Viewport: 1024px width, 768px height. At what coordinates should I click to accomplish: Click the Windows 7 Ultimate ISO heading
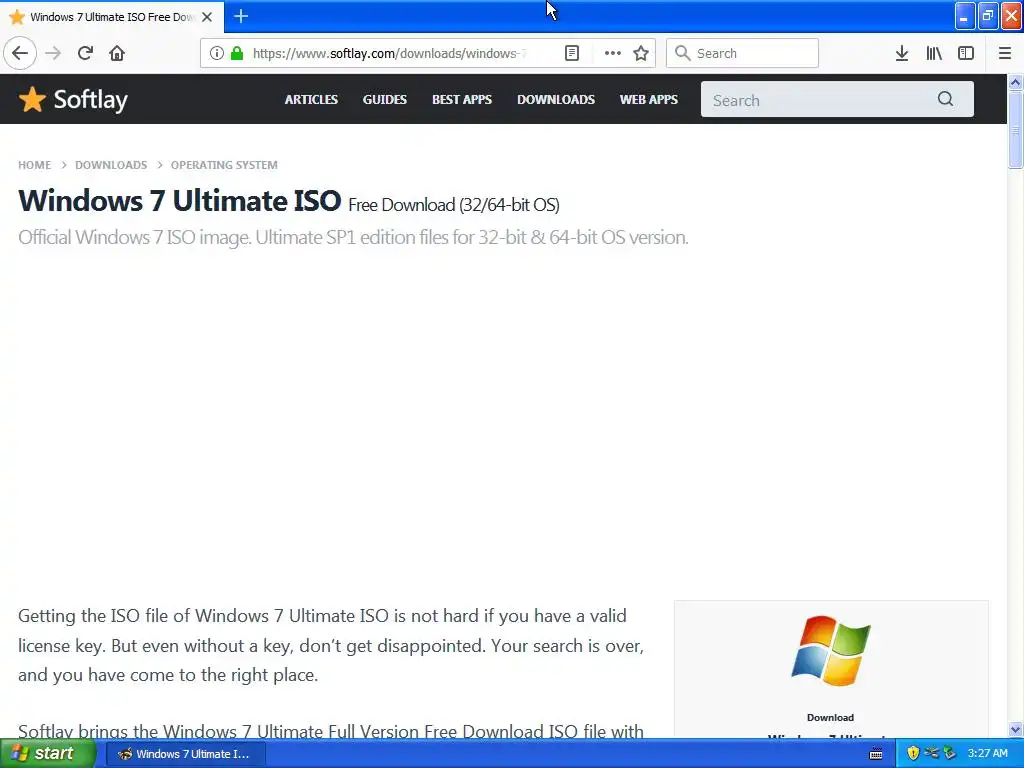(x=180, y=200)
